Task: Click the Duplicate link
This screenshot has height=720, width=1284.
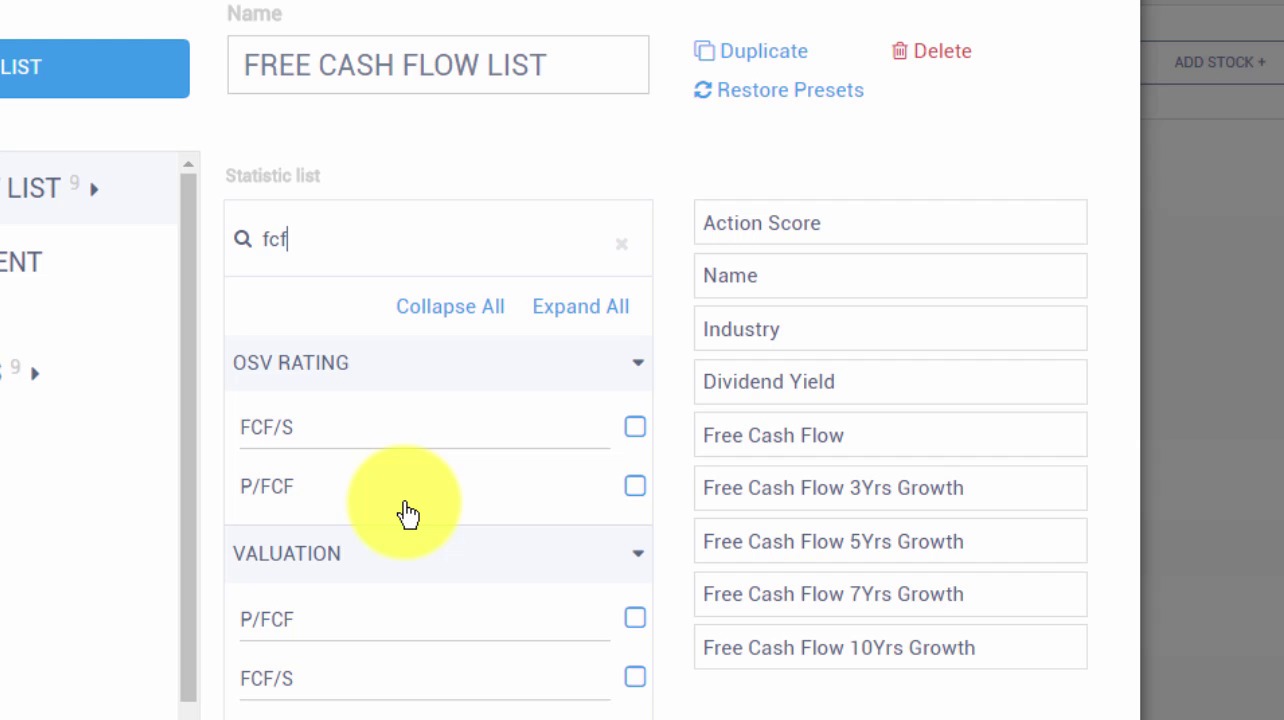Action: [x=764, y=51]
